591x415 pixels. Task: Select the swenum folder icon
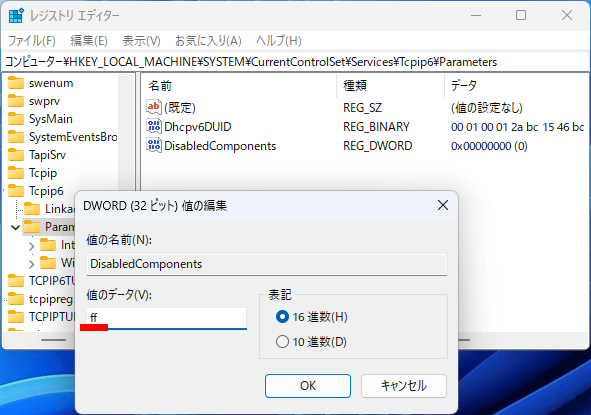(x=16, y=83)
